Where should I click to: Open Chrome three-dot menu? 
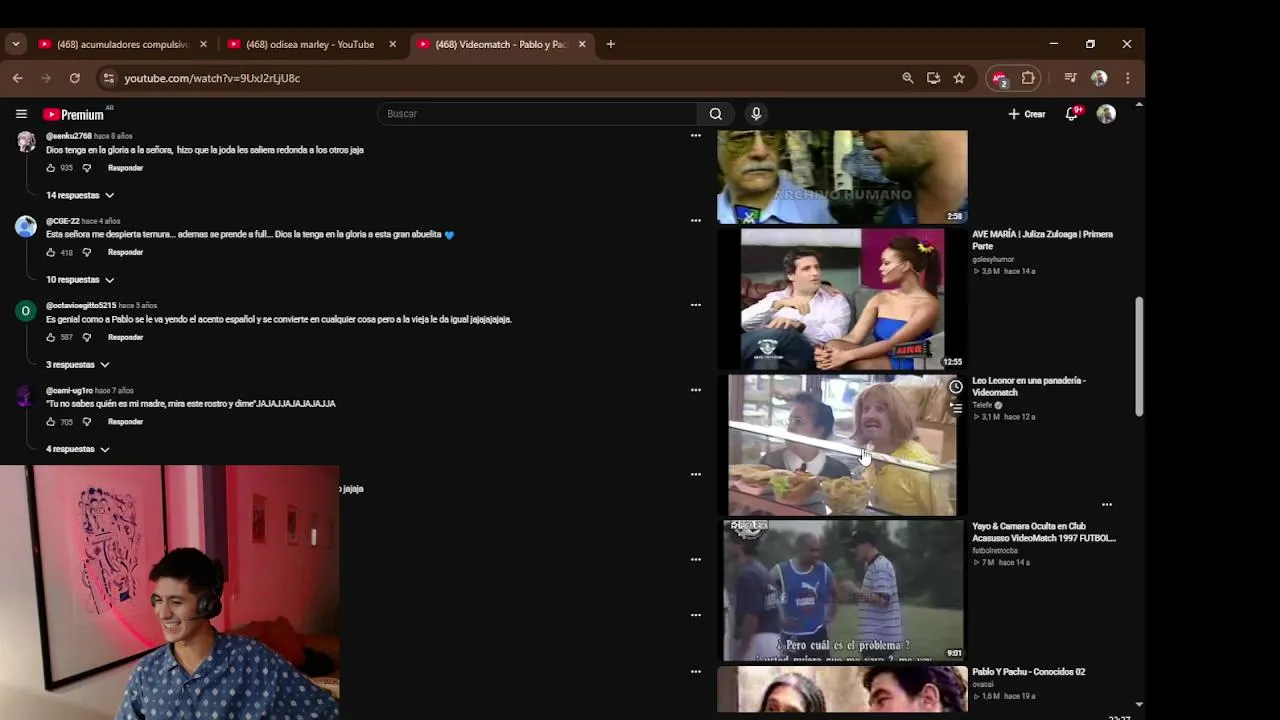1127,78
